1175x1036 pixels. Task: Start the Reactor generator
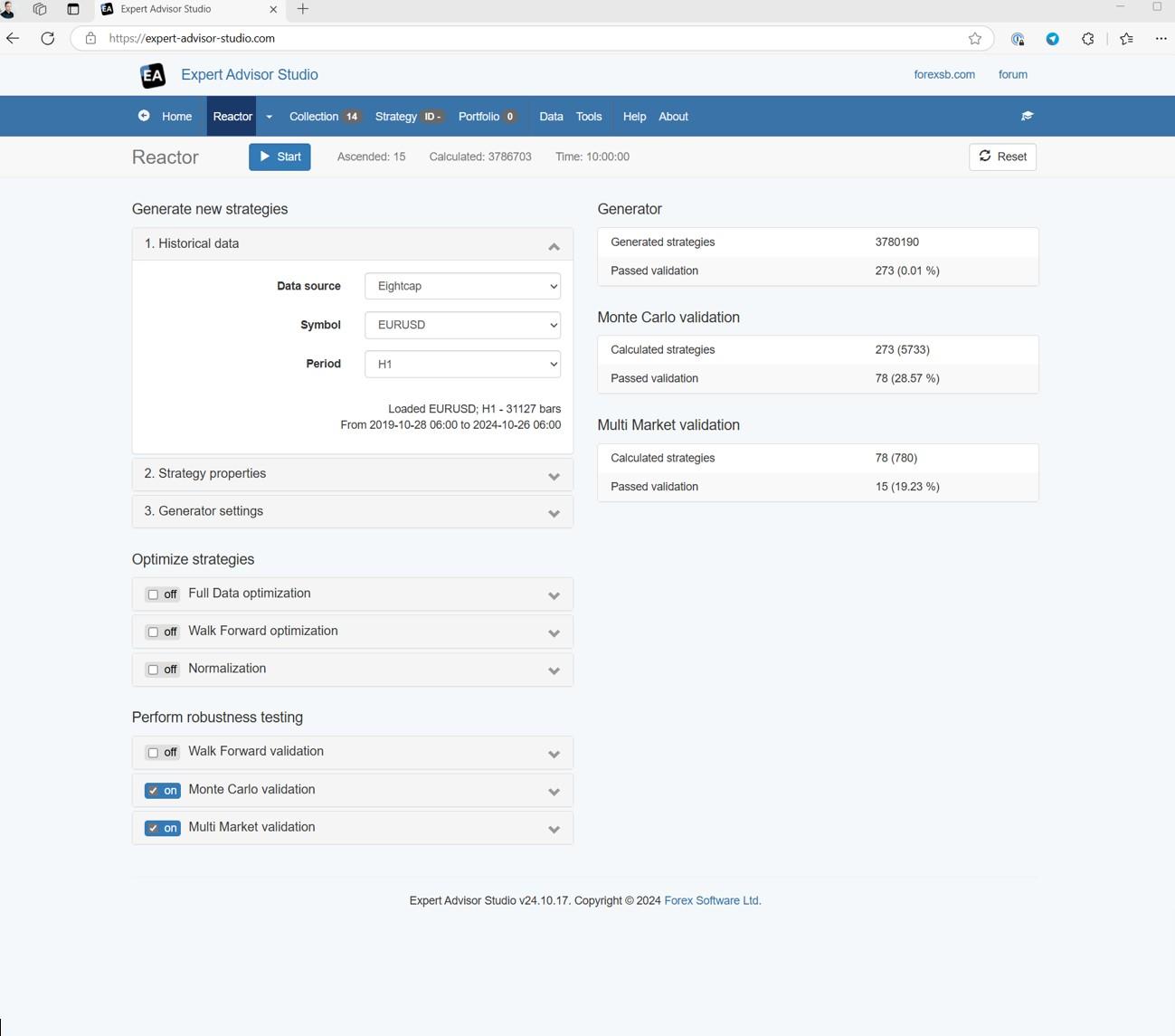click(x=280, y=157)
